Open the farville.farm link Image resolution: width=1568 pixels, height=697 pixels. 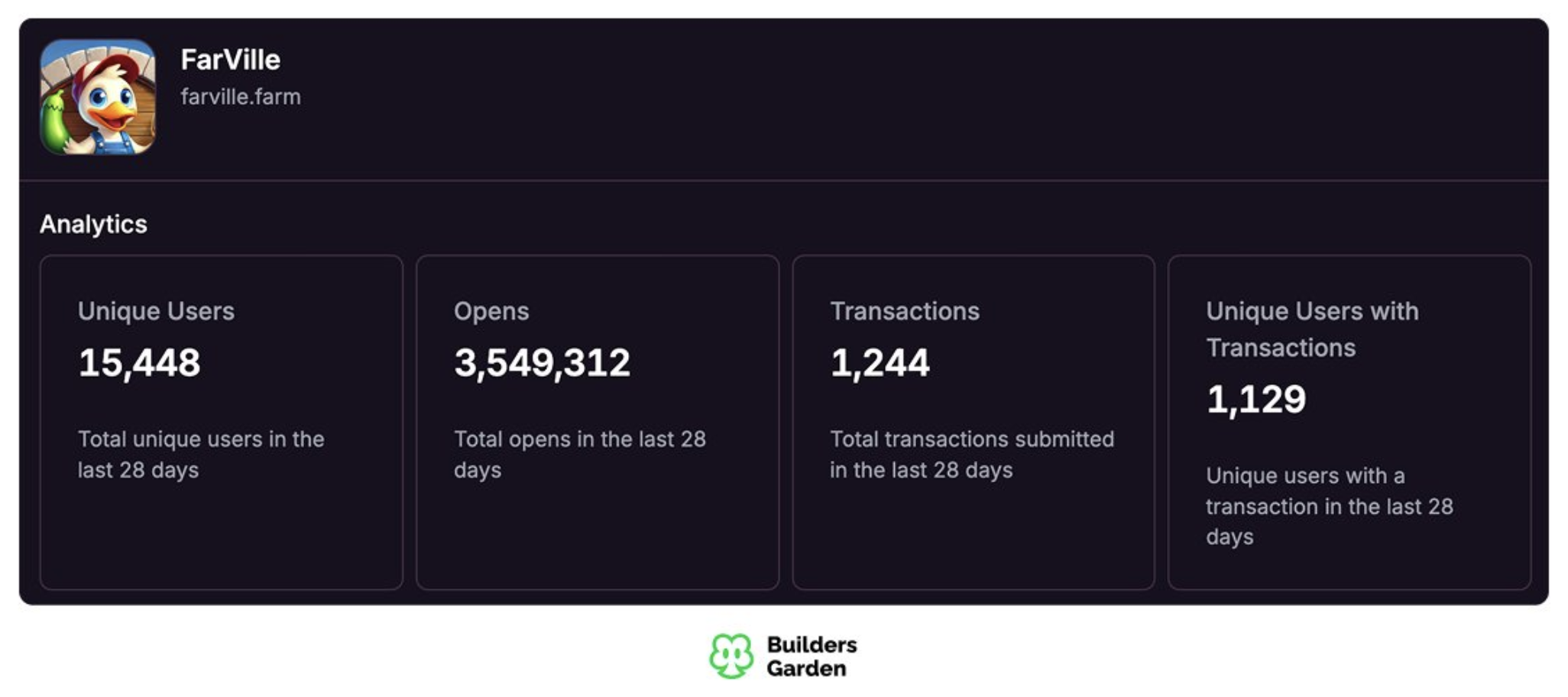click(241, 97)
